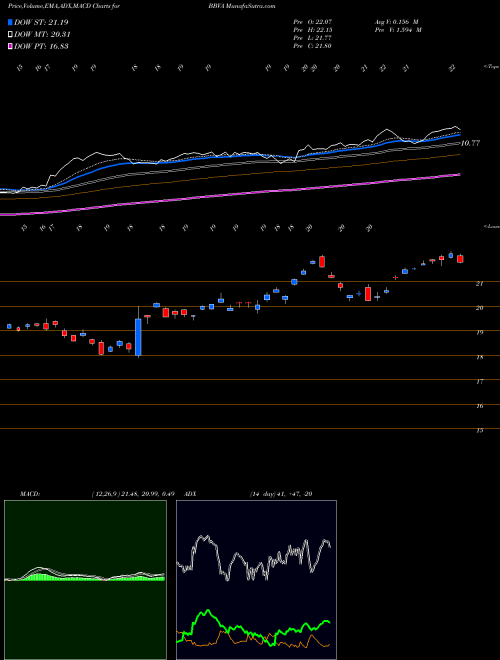Click the price axis label '19'

[x=479, y=333]
